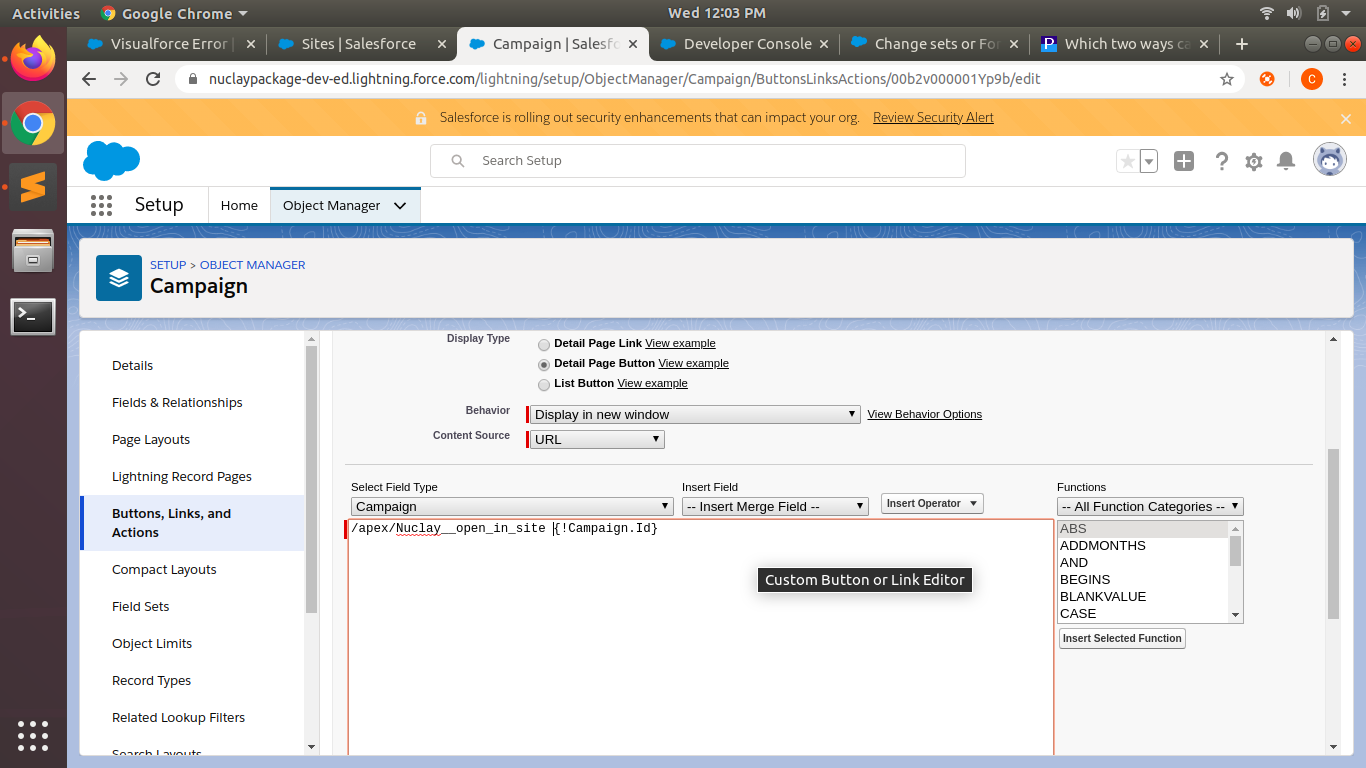
Task: Select the Detail Page Button radio option
Action: (544, 364)
